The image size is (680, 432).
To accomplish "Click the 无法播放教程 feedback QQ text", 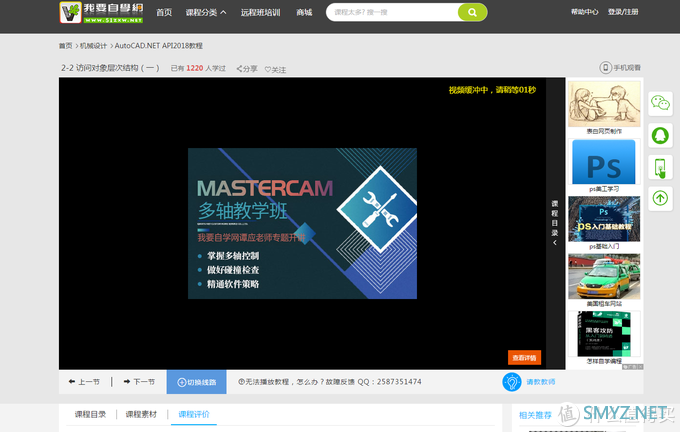I will pyautogui.click(x=330, y=382).
